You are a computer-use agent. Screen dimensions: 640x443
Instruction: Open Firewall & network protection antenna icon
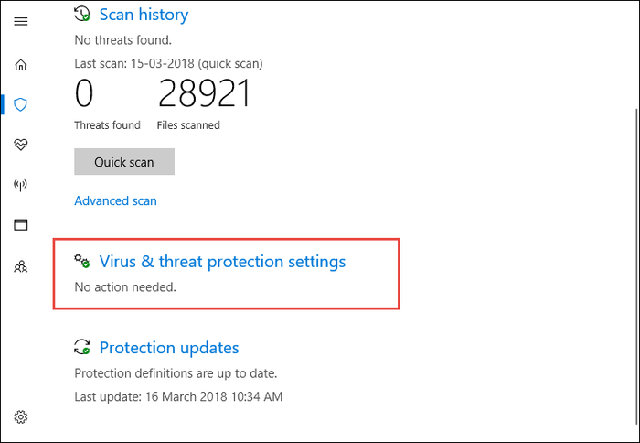pyautogui.click(x=21, y=185)
